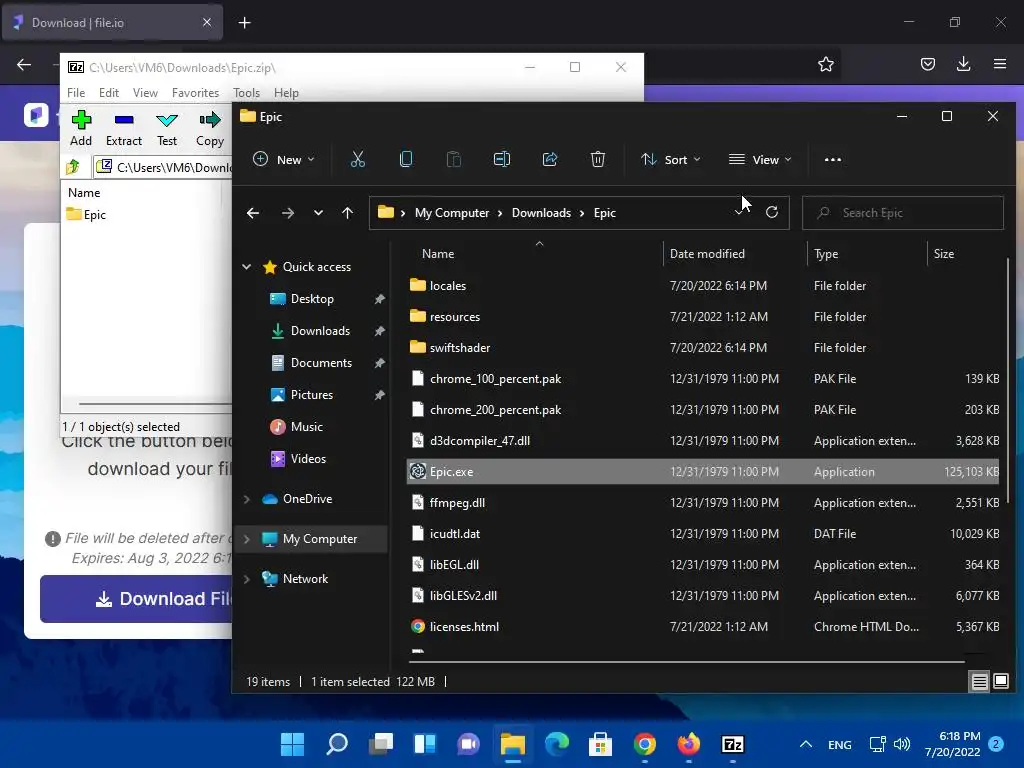Open the View menu in 7-Zip
Screen dimensions: 1024x768
point(145,93)
